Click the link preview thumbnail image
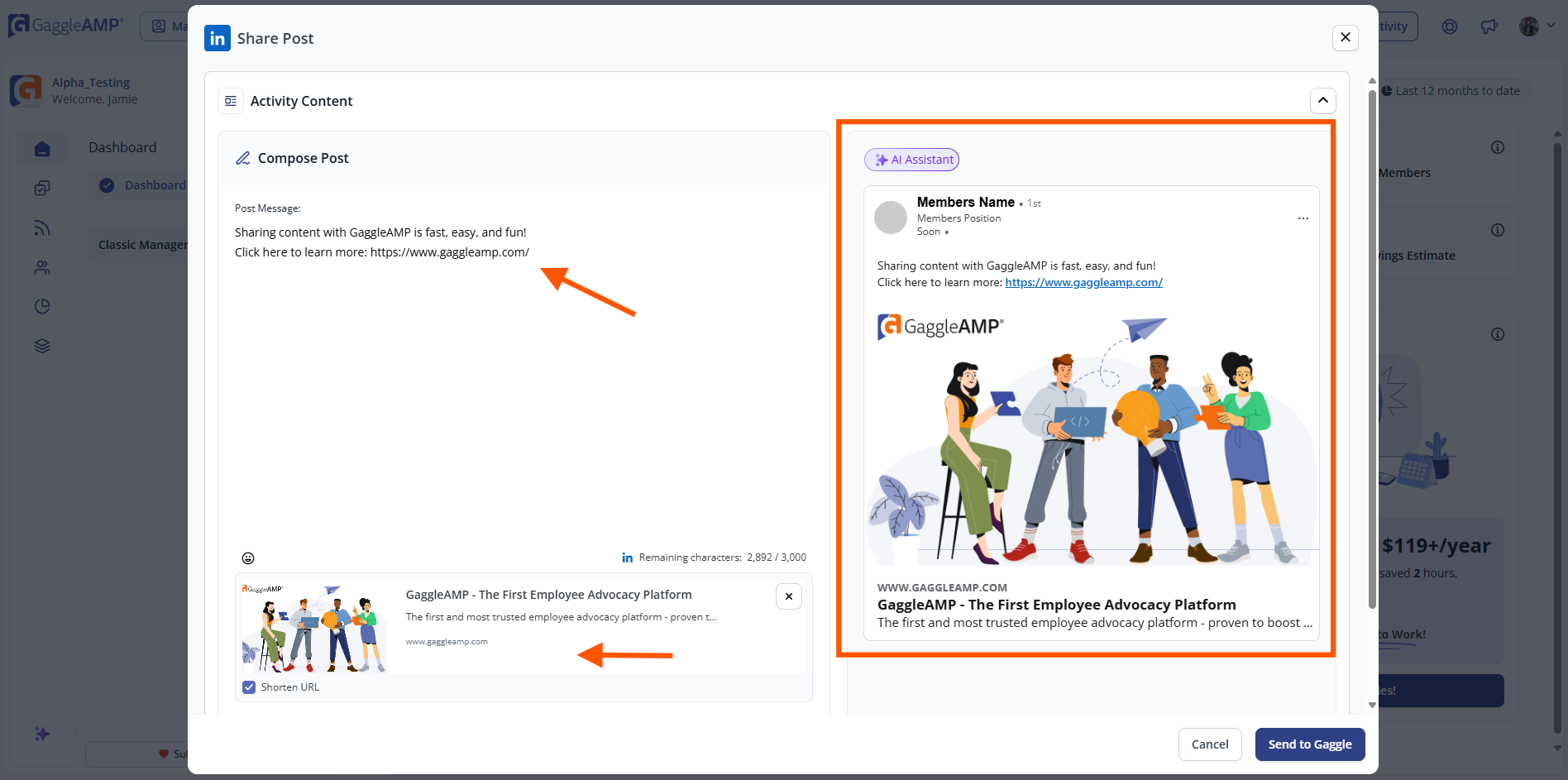The height and width of the screenshot is (780, 1568). (313, 628)
